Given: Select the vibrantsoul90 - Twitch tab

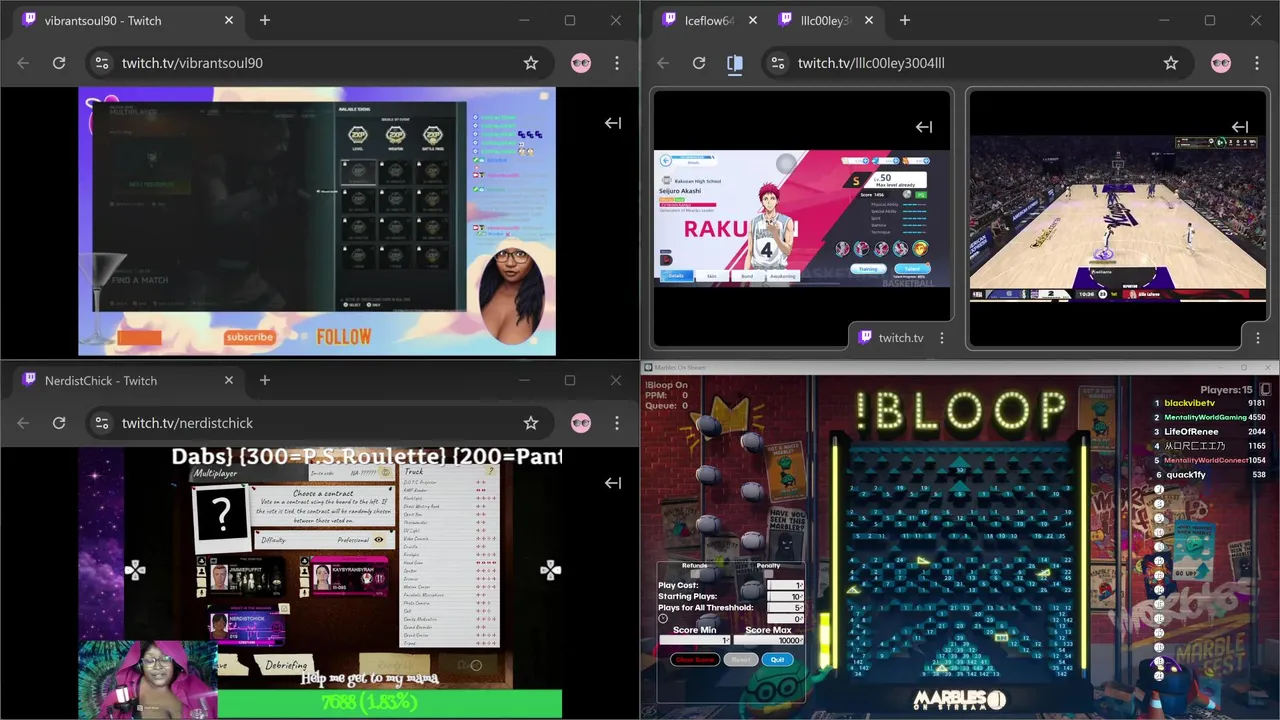Looking at the screenshot, I should pos(128,20).
